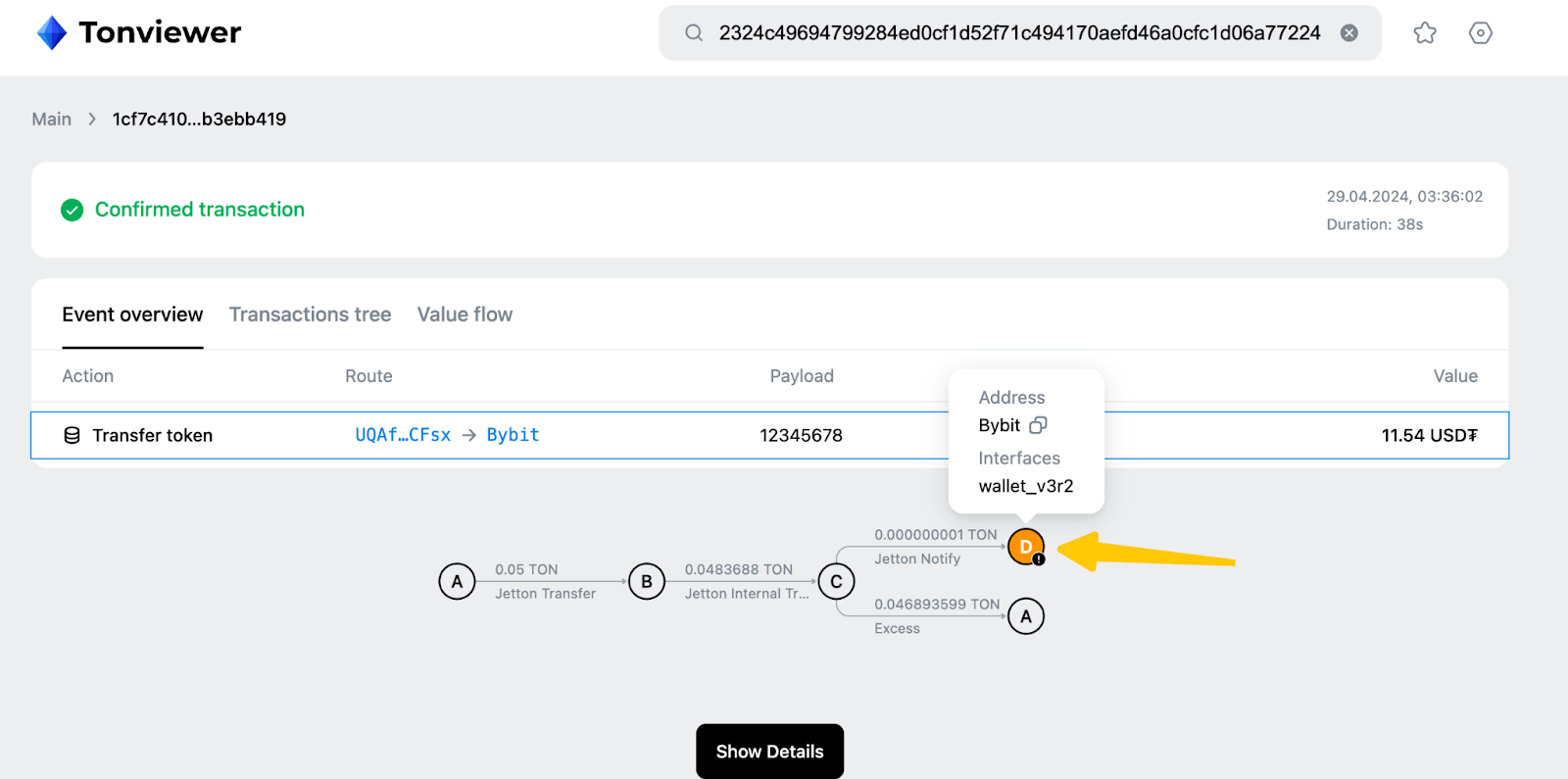Go to Main in the breadcrumb
Viewport: 1568px width, 779px height.
tap(51, 120)
